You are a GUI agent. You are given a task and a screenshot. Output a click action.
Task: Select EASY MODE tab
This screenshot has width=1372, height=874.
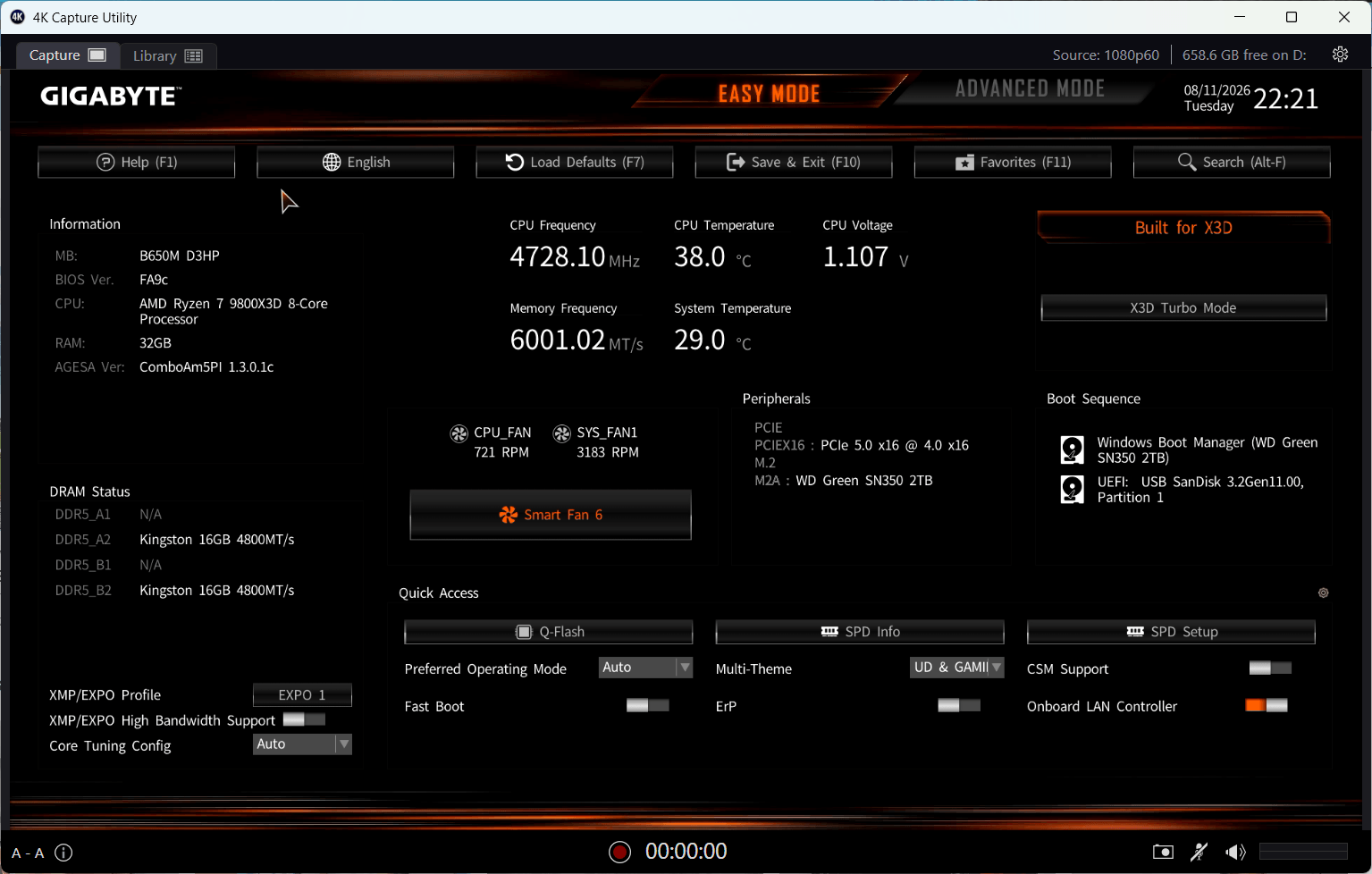click(x=769, y=93)
